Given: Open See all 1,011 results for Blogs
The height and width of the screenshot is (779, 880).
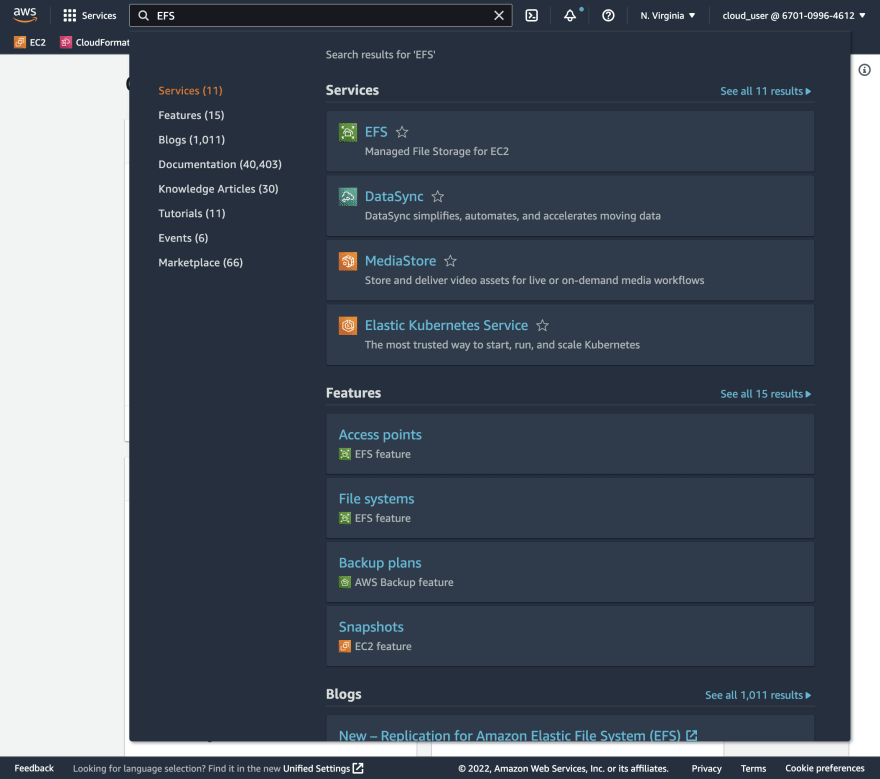Looking at the screenshot, I should coord(758,695).
